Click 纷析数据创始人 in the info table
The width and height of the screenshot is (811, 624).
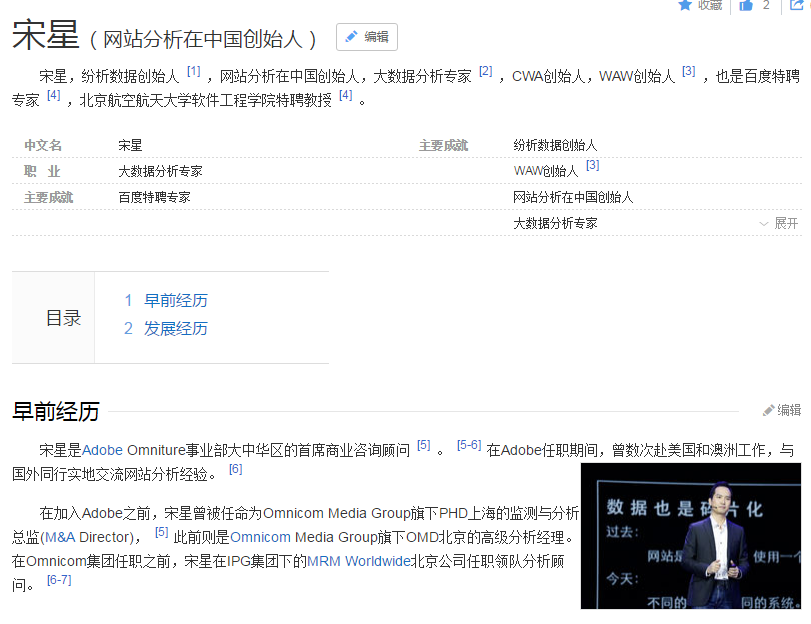[x=555, y=145]
